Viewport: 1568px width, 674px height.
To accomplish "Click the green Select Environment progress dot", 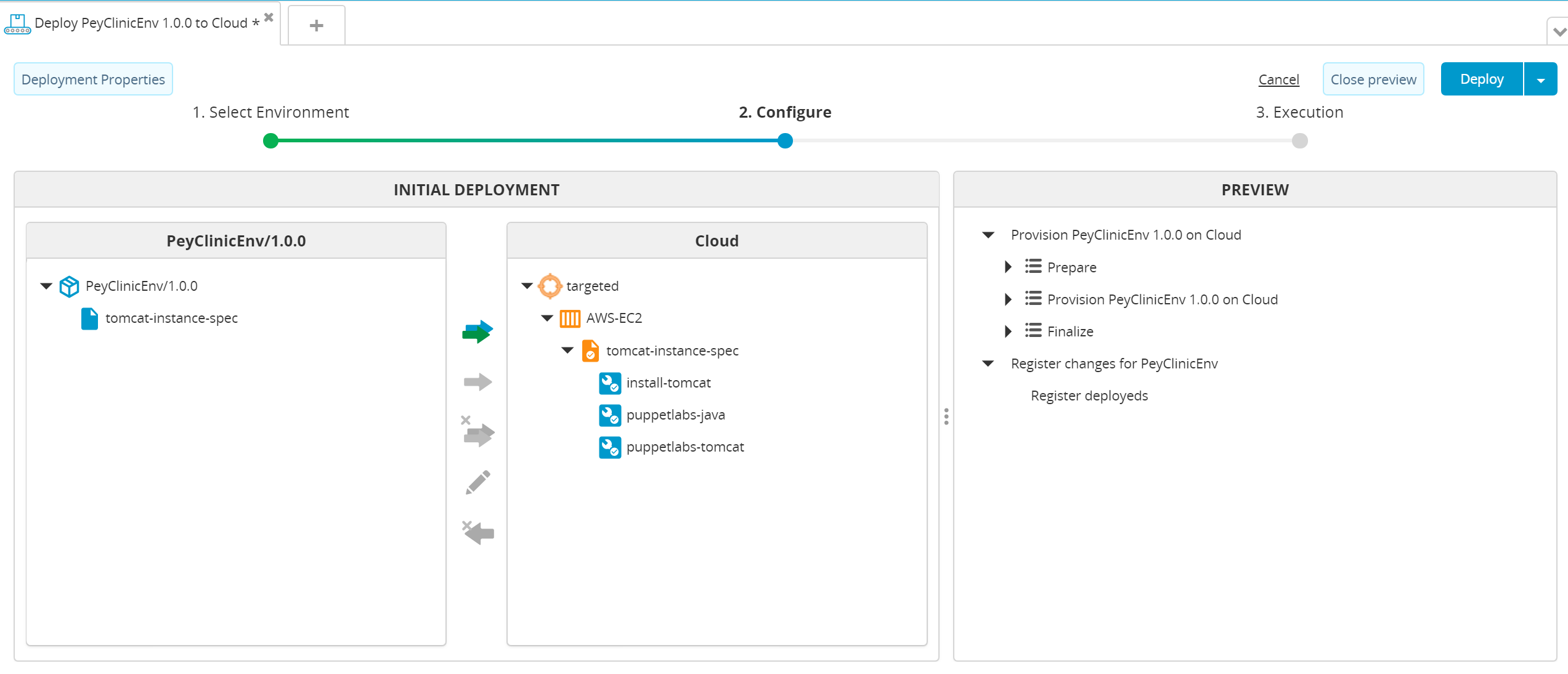I will (x=270, y=141).
